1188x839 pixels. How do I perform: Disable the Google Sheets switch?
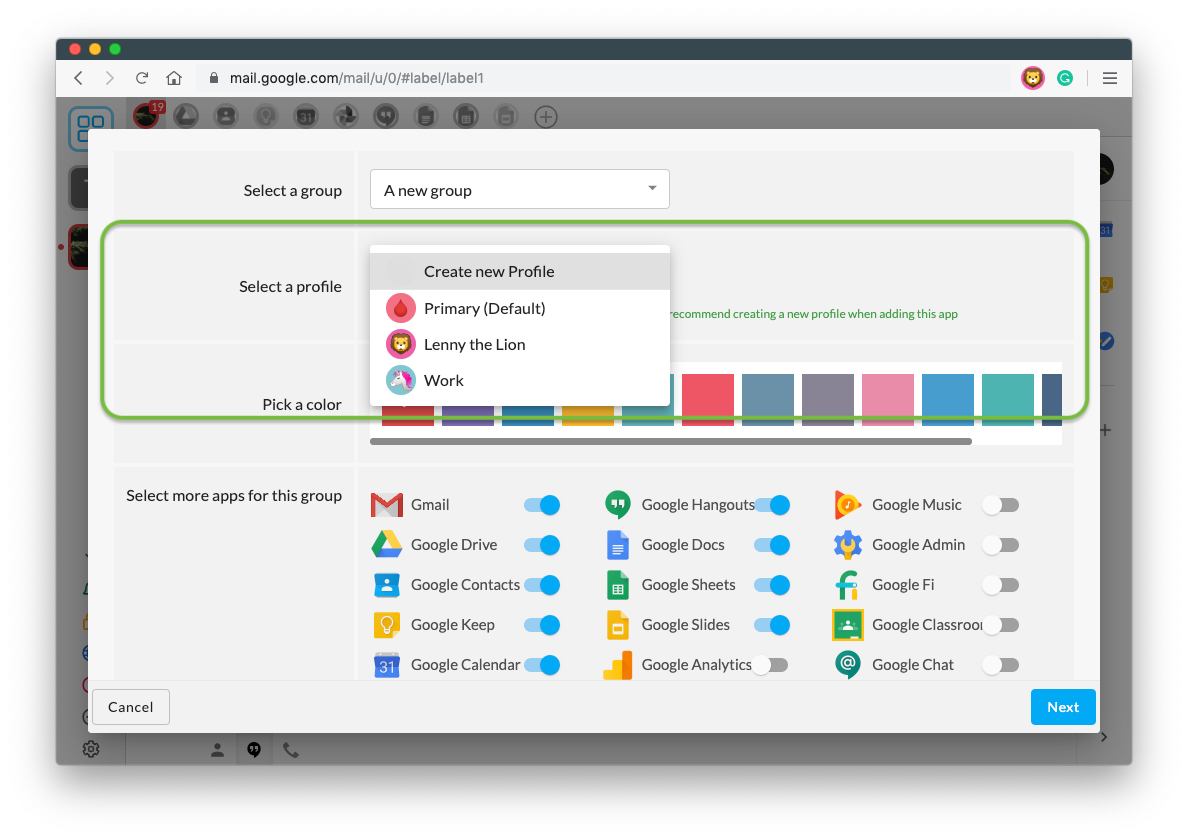point(772,585)
